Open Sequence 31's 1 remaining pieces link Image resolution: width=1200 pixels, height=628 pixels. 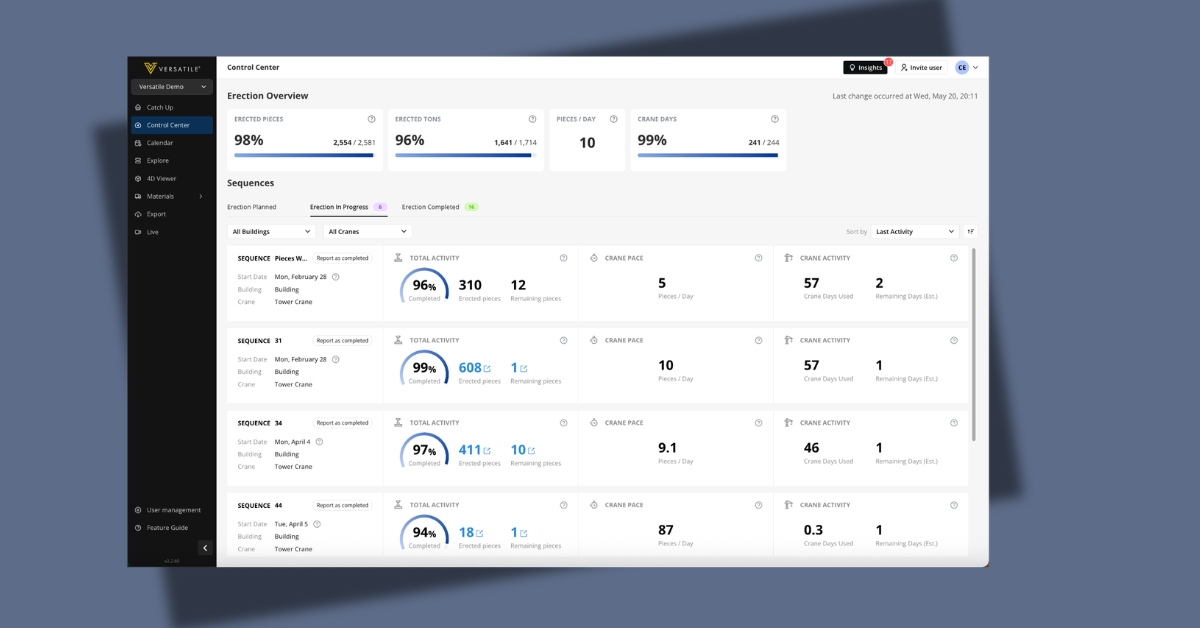pyautogui.click(x=518, y=368)
